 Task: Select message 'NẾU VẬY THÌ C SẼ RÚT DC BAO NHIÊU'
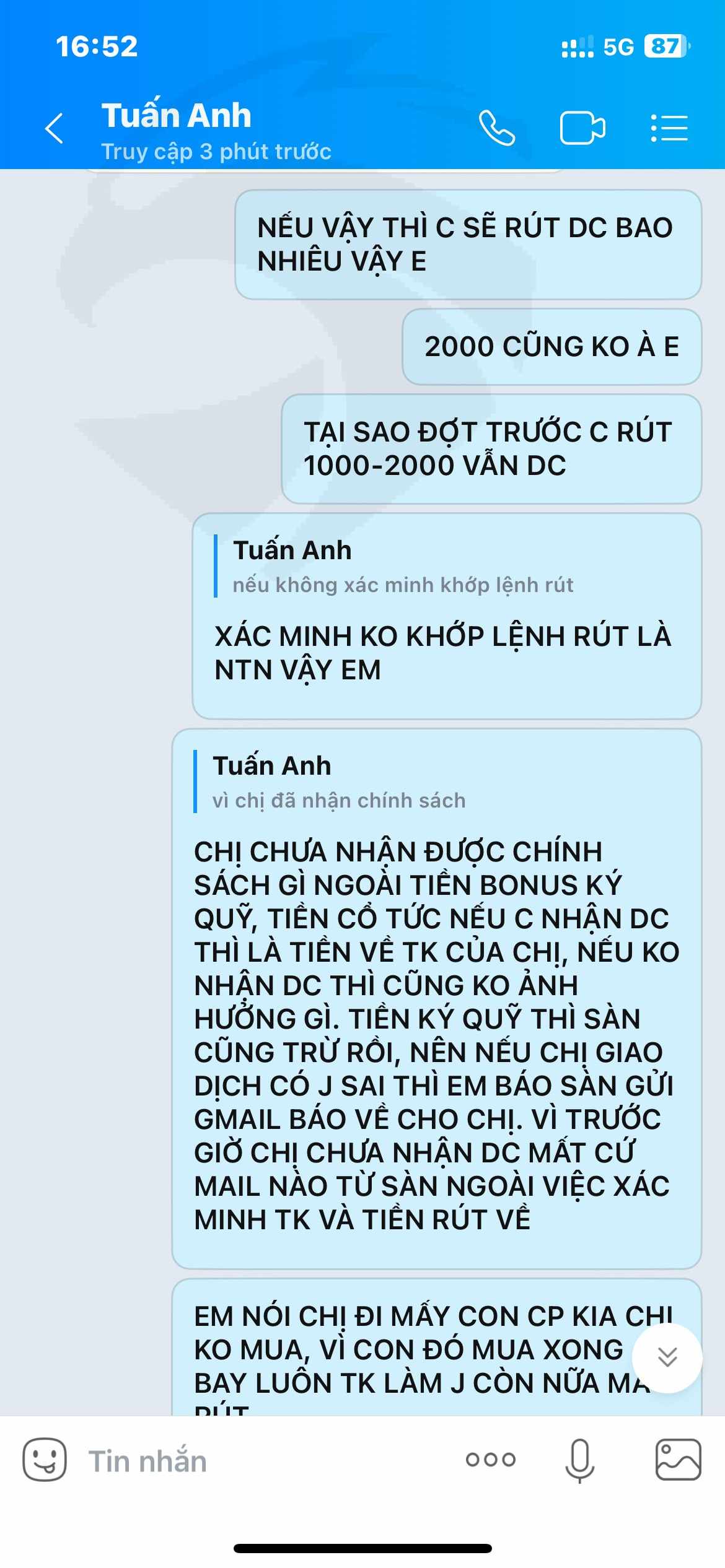tap(468, 245)
